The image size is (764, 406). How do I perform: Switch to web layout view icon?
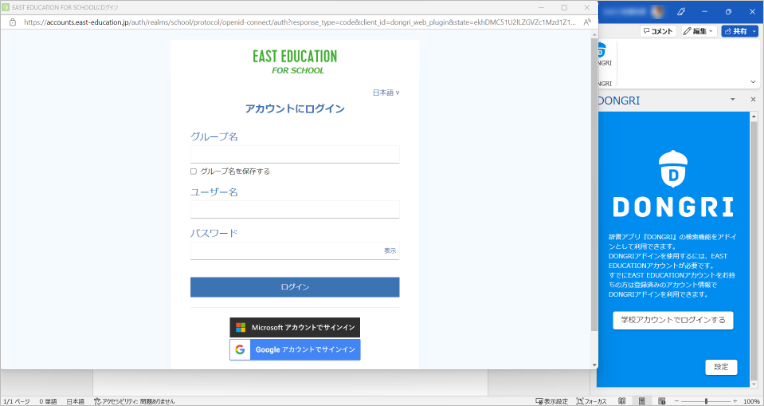(x=662, y=401)
